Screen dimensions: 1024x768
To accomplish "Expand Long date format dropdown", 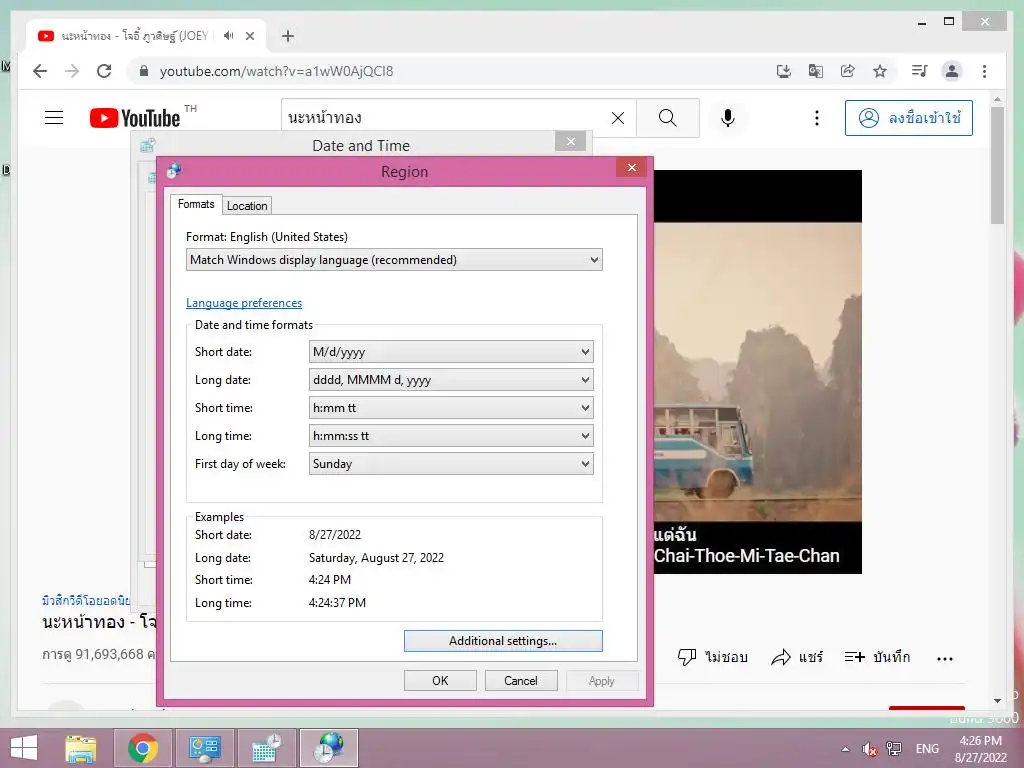I will point(451,380).
